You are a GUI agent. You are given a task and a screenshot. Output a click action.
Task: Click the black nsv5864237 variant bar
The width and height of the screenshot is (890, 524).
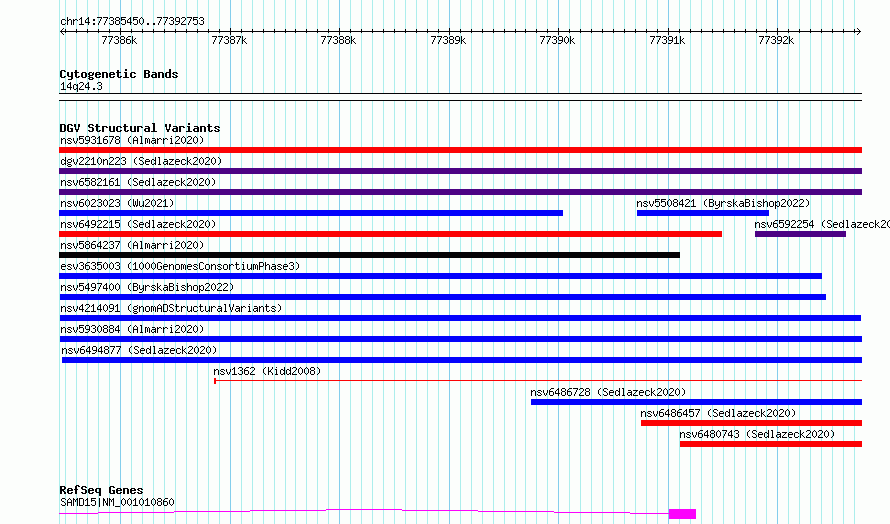[370, 255]
